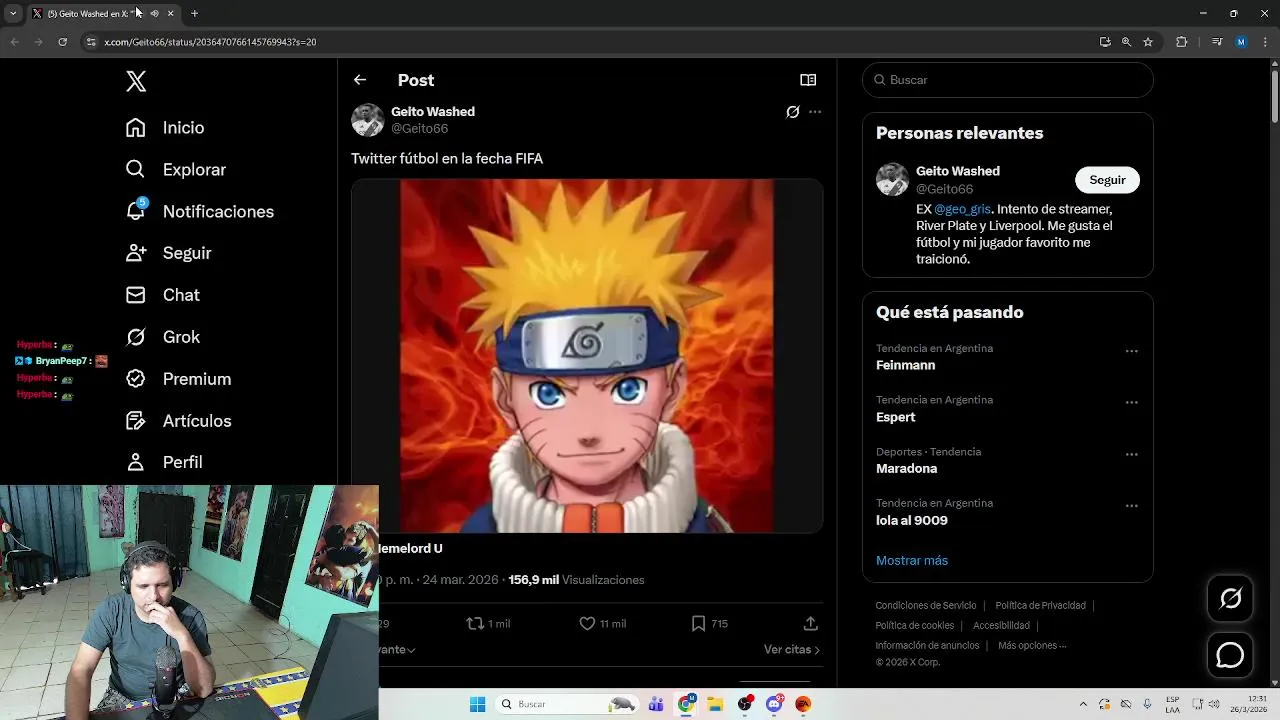The image size is (1280, 720).
Task: Open the floating messages chat button
Action: (x=1230, y=655)
